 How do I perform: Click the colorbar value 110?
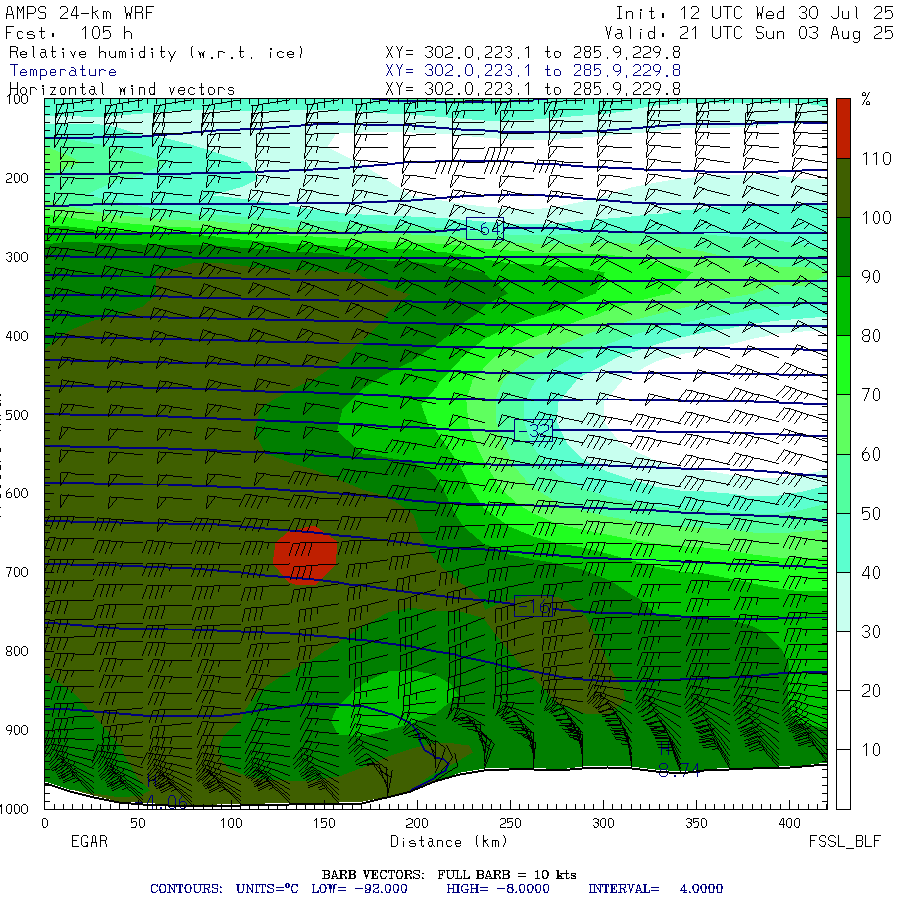click(876, 158)
